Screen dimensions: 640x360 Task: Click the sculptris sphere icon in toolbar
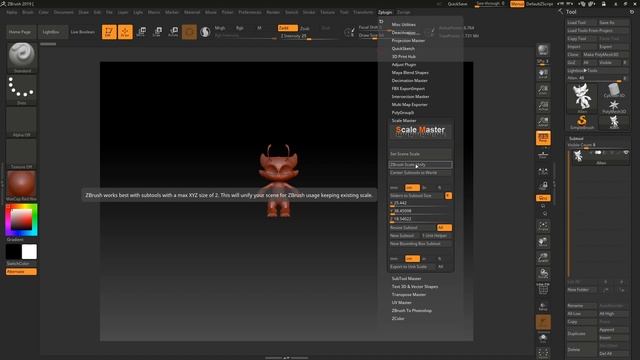coord(205,32)
